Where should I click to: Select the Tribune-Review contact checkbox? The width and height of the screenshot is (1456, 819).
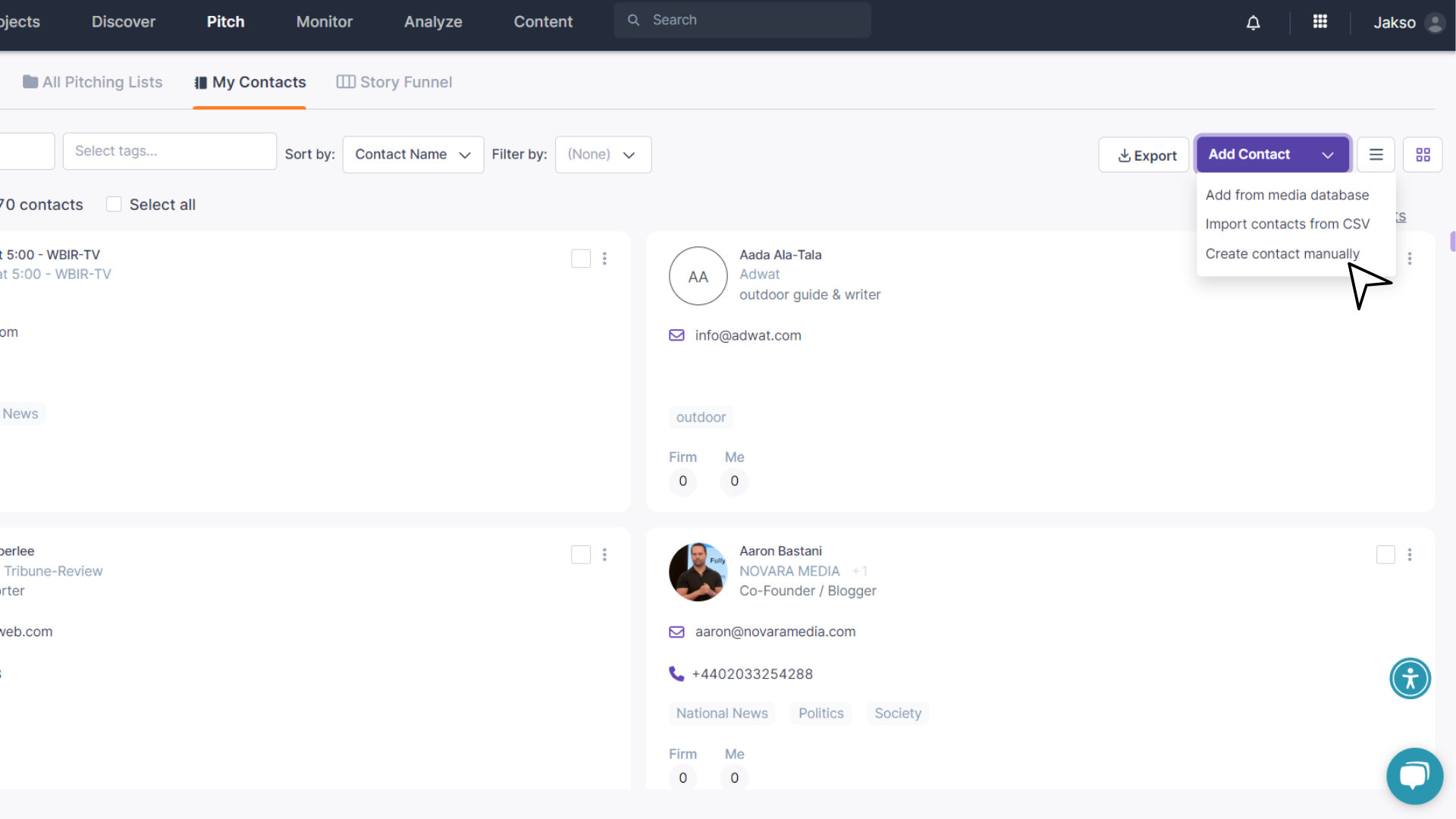[x=581, y=555]
